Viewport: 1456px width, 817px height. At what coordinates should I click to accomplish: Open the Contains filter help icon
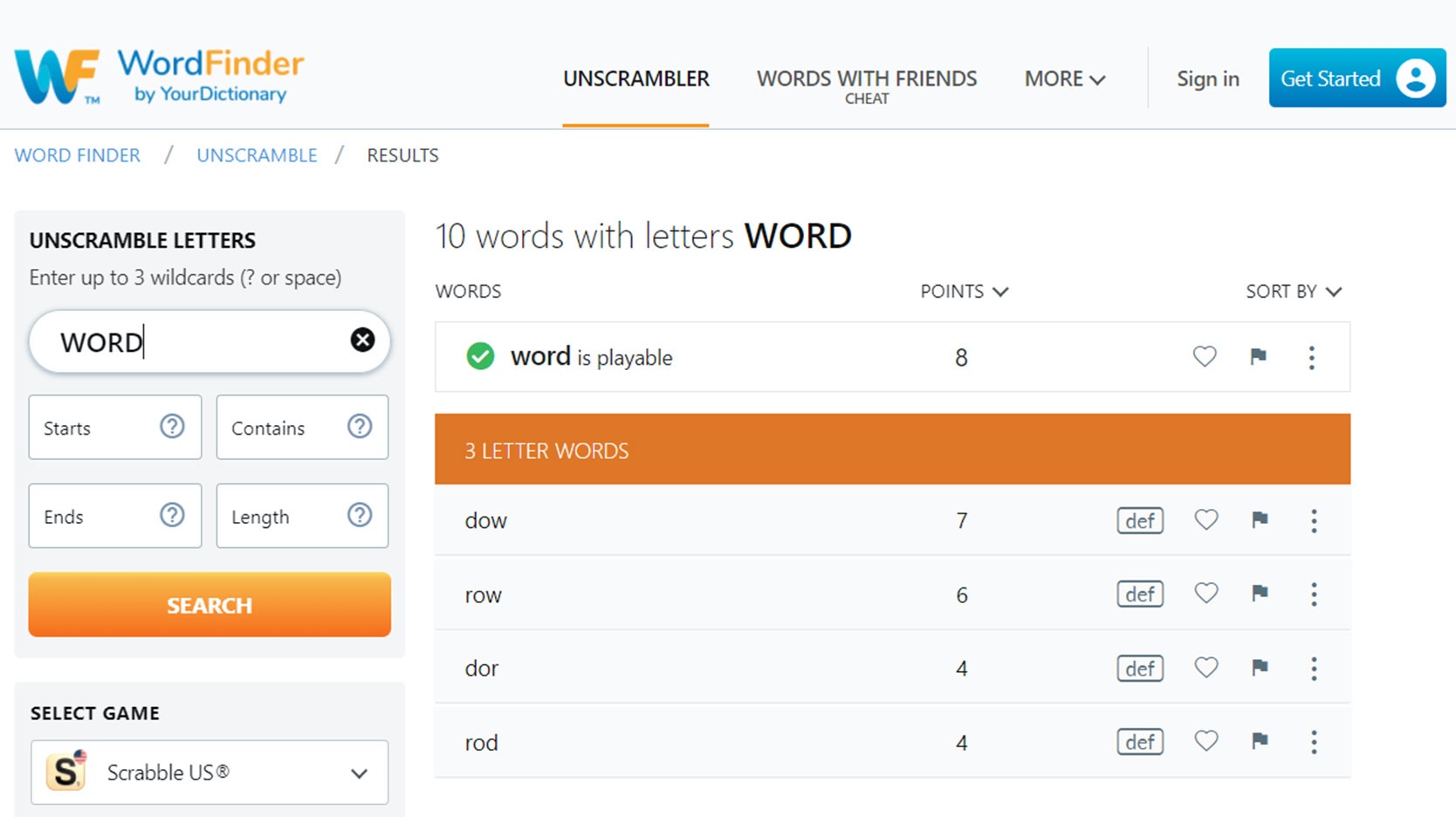point(360,426)
